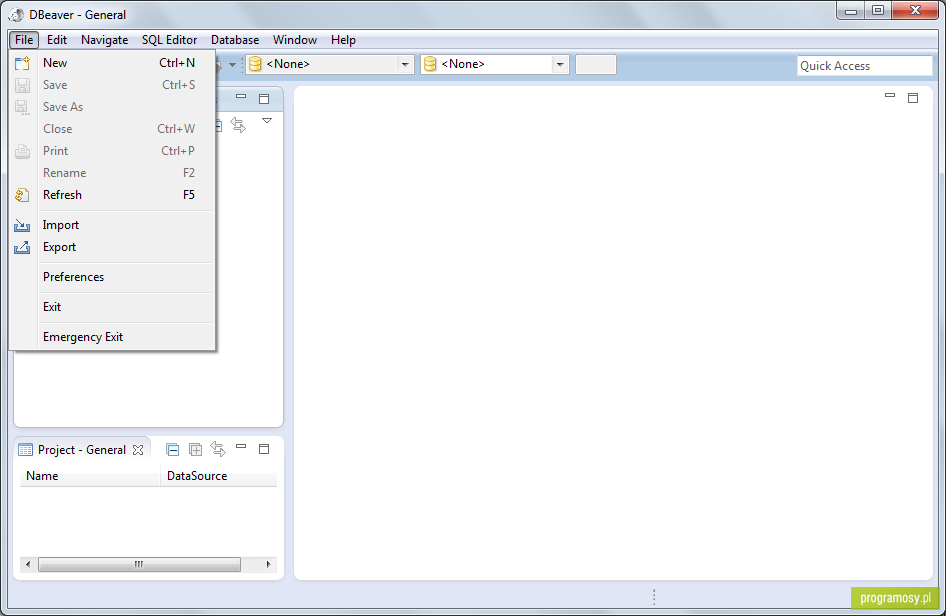
Task: Open the File menu
Action: (24, 40)
